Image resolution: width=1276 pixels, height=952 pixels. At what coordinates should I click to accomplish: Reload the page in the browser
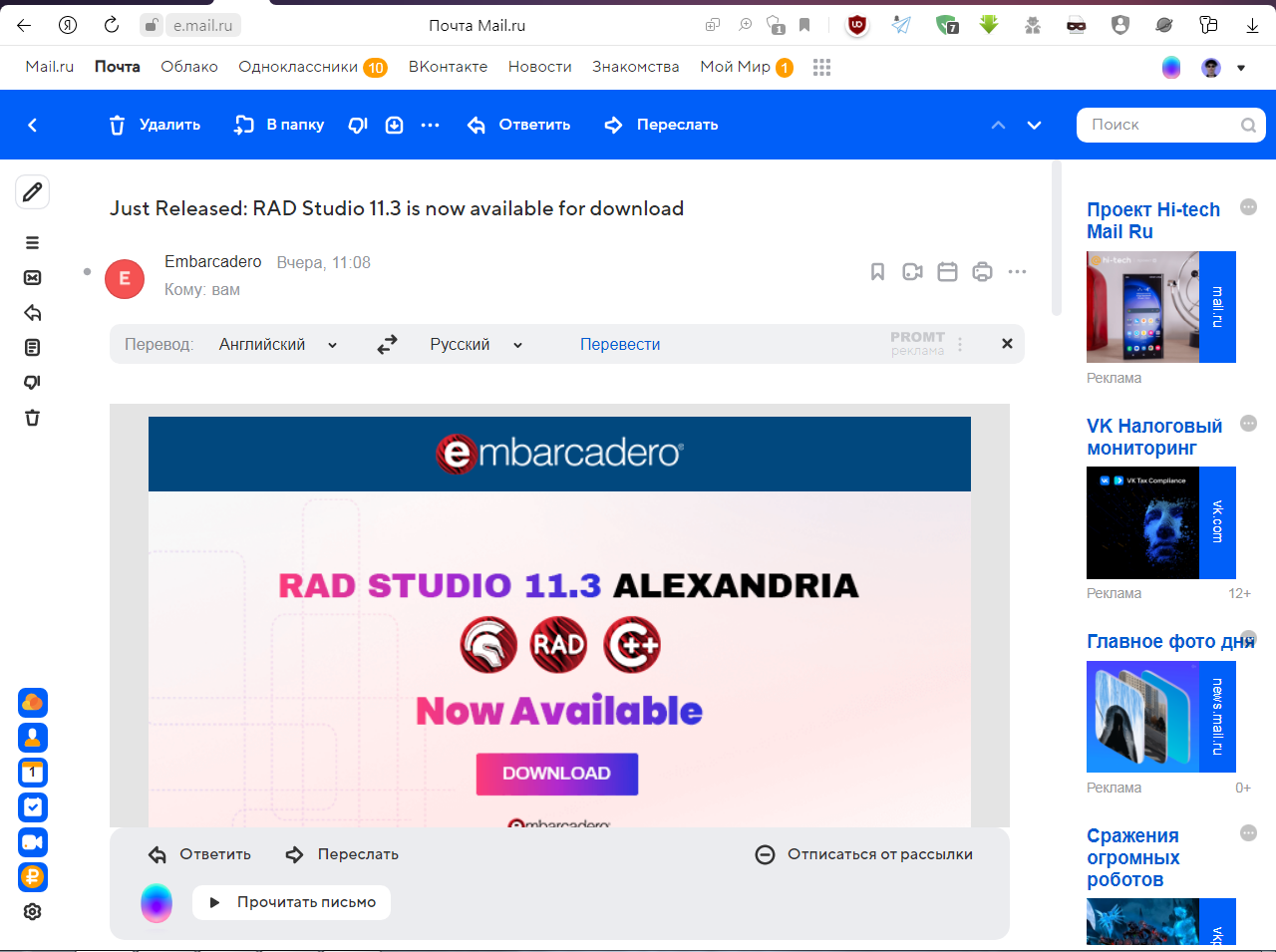tap(112, 25)
